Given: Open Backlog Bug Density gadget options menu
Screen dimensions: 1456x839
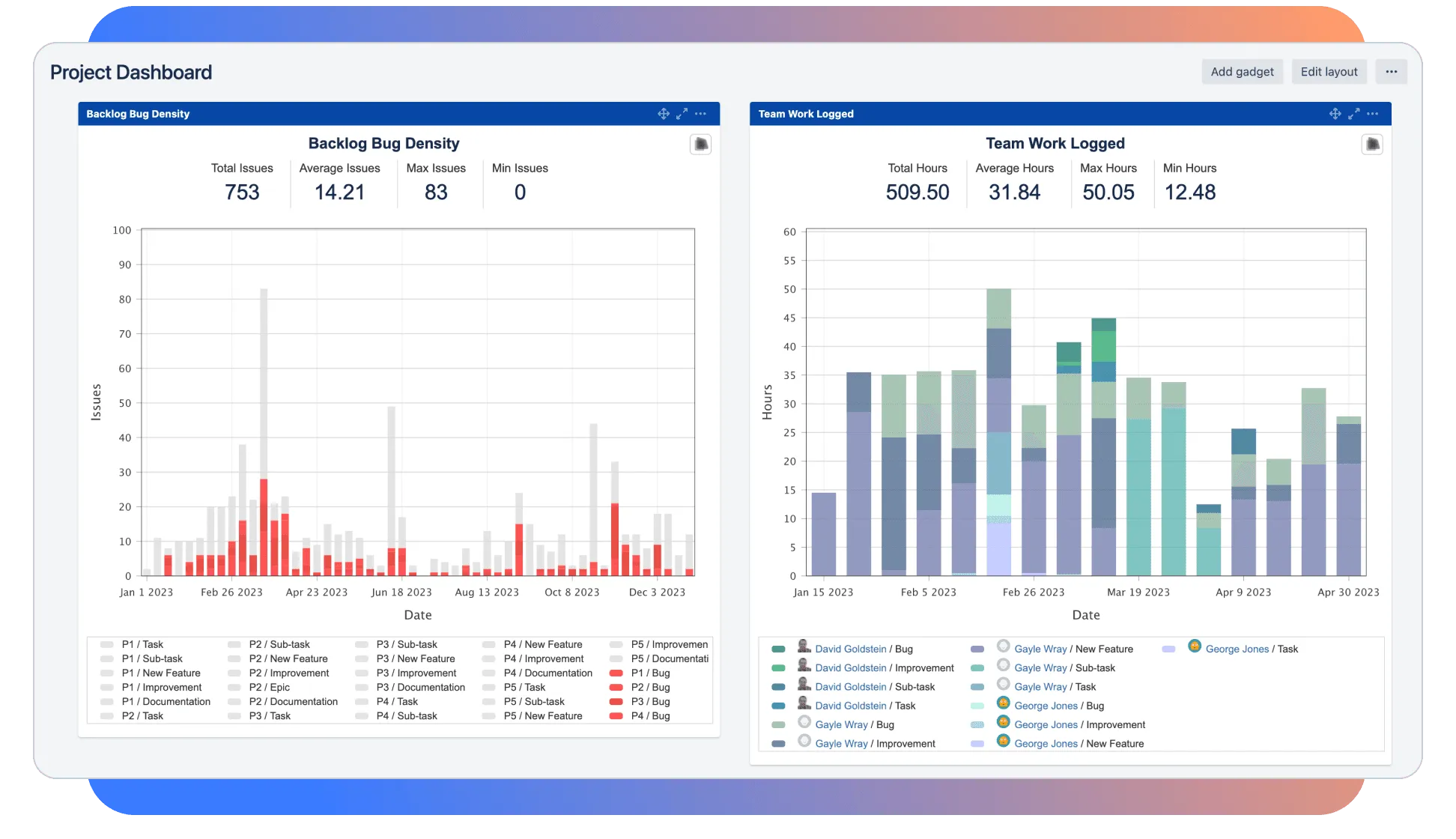Looking at the screenshot, I should pos(700,114).
